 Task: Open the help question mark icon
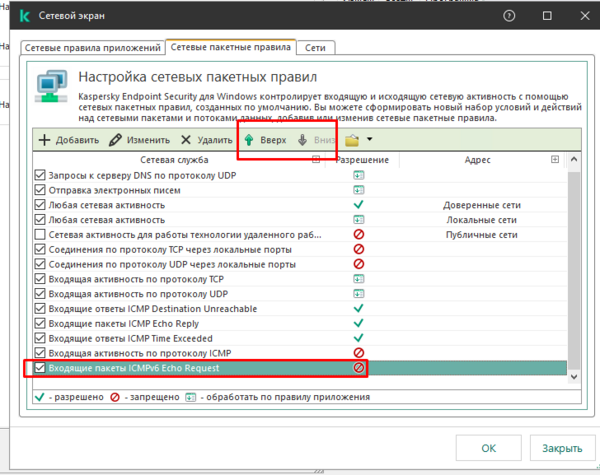pos(509,17)
